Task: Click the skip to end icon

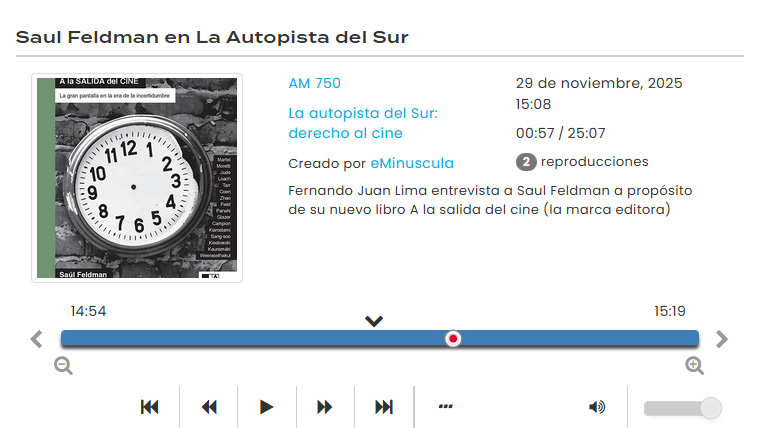Action: [384, 407]
